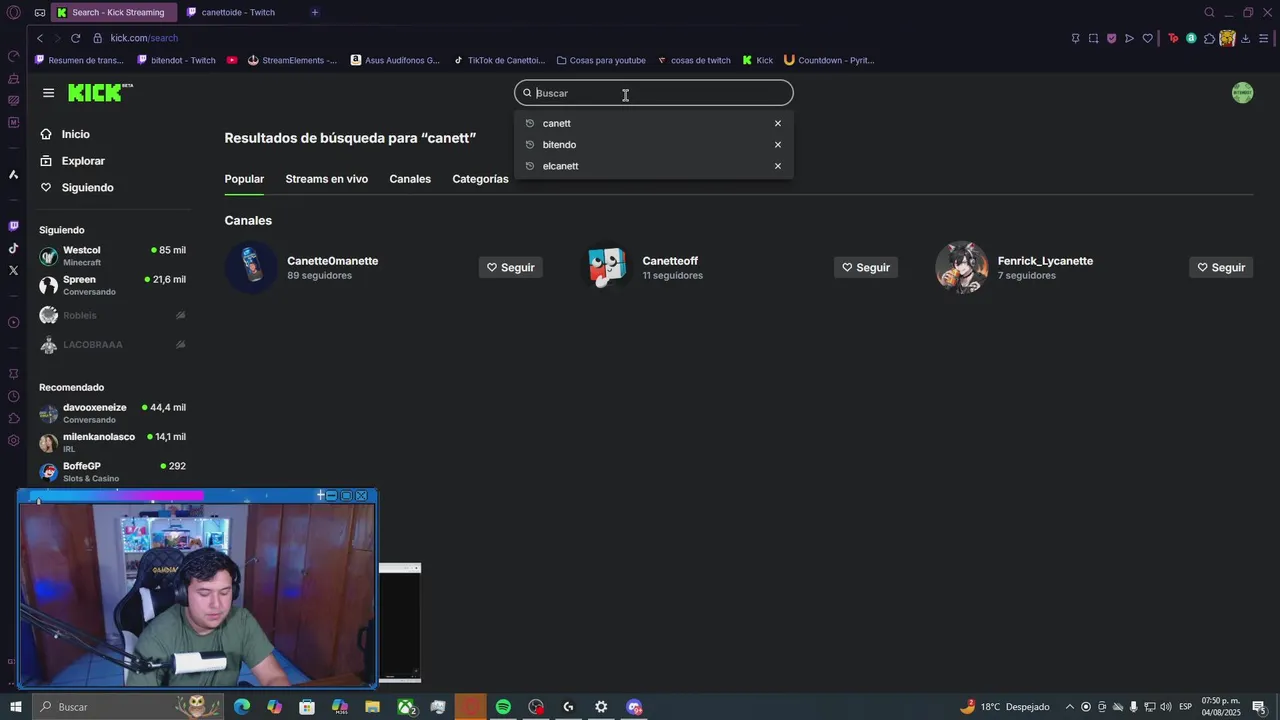The height and width of the screenshot is (720, 1280).
Task: Open browser extensions puzzle icon
Action: 1209,38
